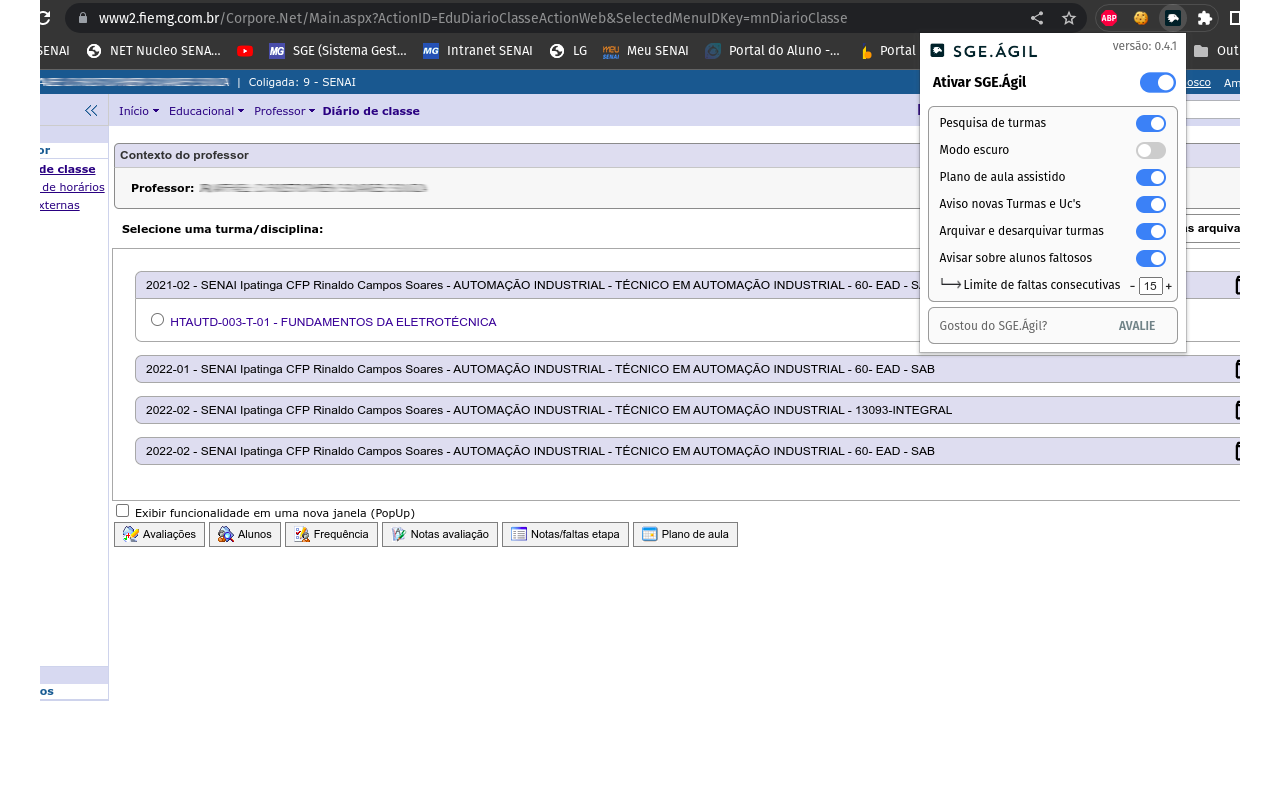Open Plano de aula from the bottom toolbar
The width and height of the screenshot is (1280, 800).
click(x=685, y=535)
